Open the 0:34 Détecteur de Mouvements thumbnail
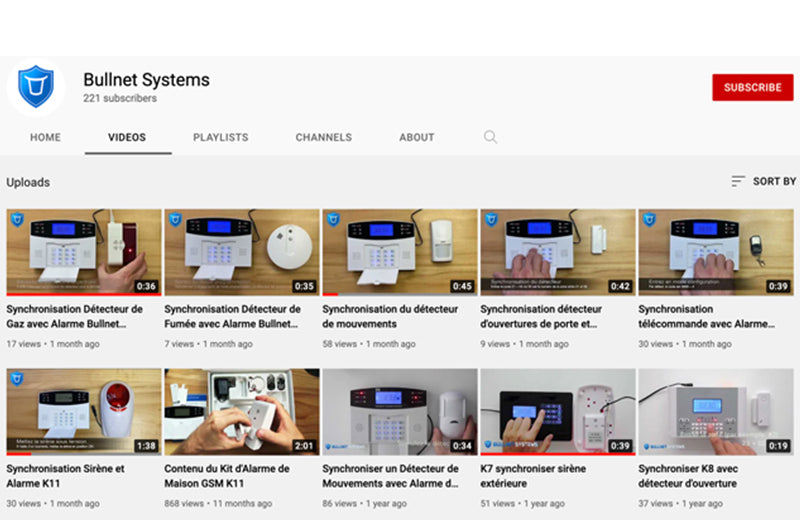The height and width of the screenshot is (520, 800). click(x=399, y=411)
